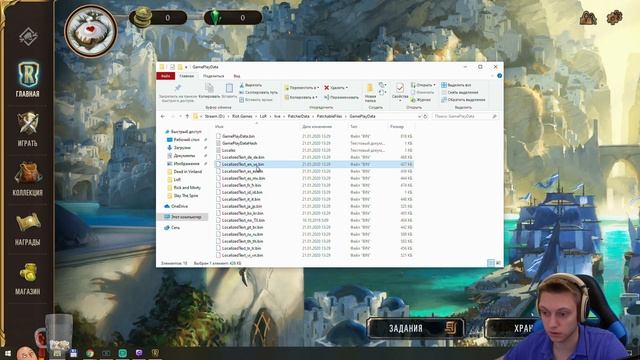The width and height of the screenshot is (640, 360).
Task: Click Вставить ярлык paste shortcut command
Action: point(256,100)
